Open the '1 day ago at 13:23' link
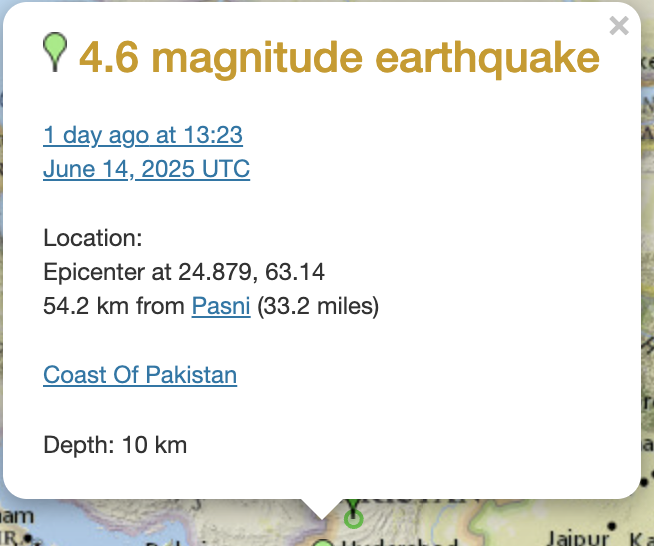This screenshot has width=654, height=546. 143,135
